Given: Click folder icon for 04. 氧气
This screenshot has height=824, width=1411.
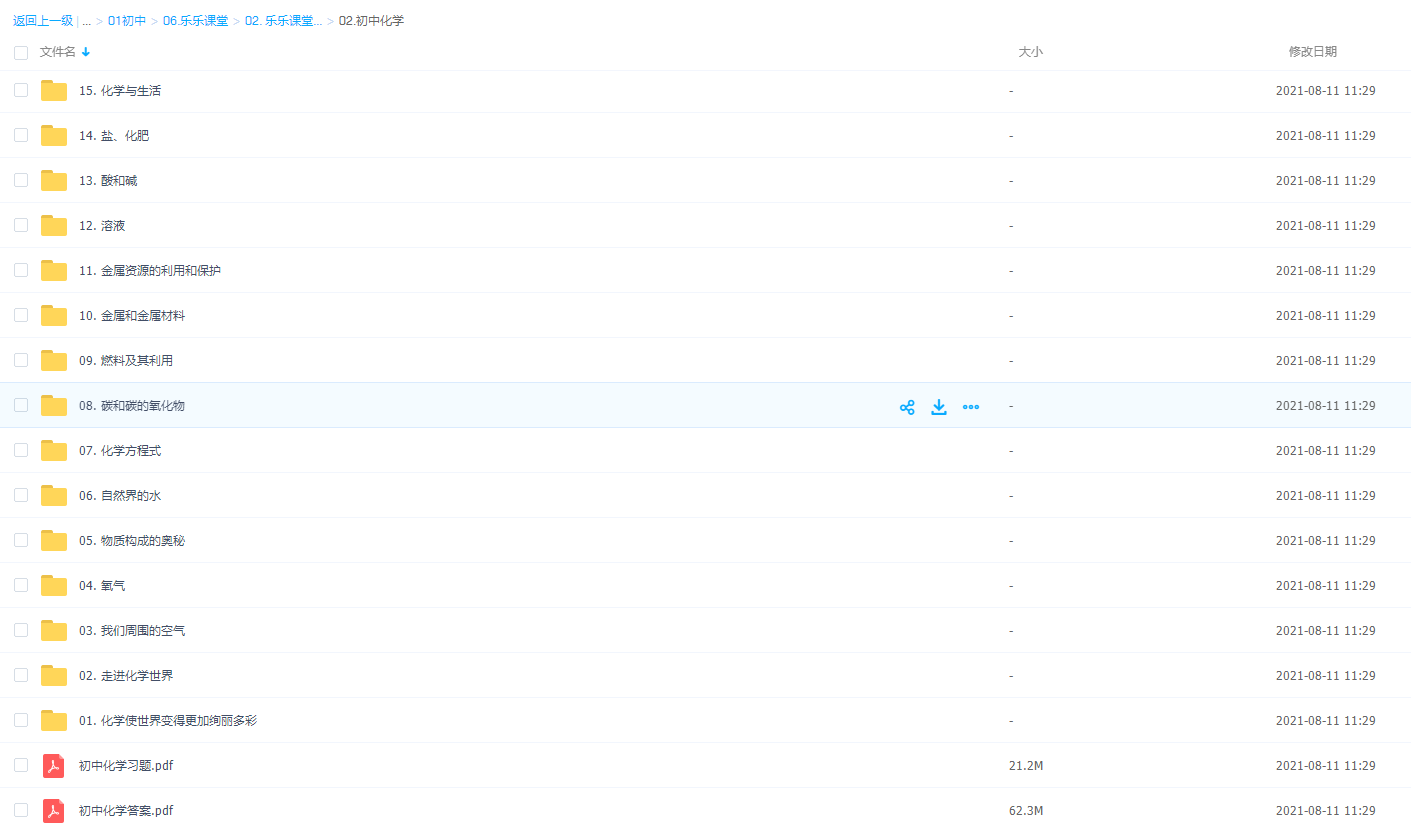Looking at the screenshot, I should tap(54, 586).
